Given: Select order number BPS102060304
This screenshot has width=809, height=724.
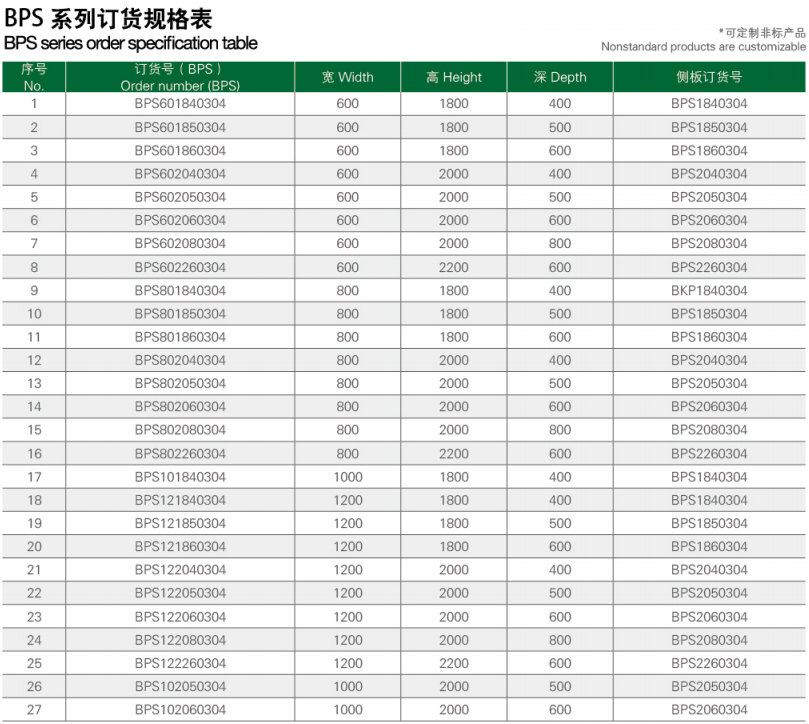Looking at the screenshot, I should (x=180, y=710).
